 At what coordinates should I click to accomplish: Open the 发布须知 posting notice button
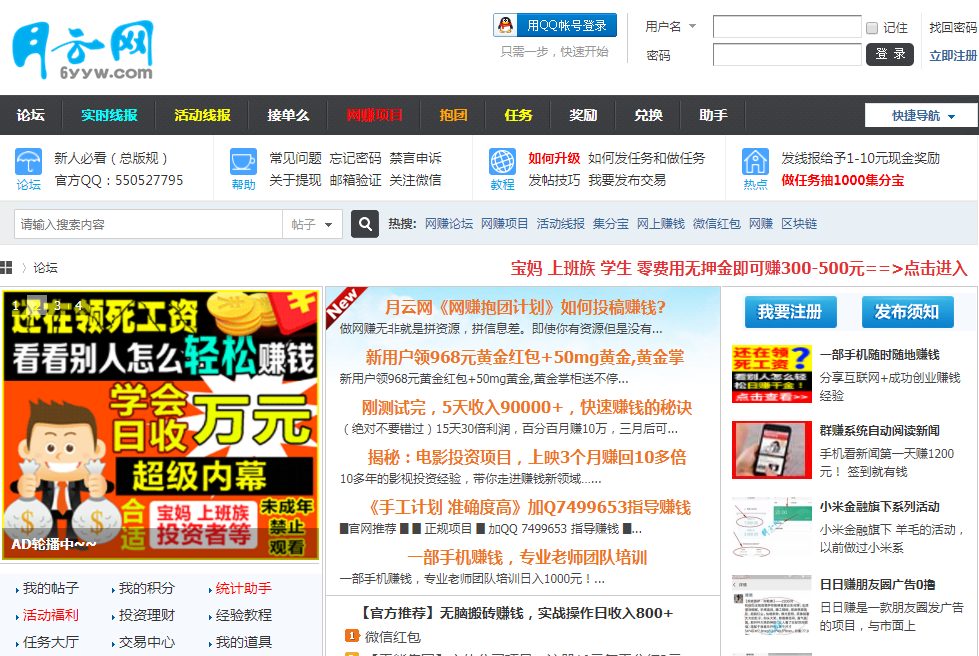pos(907,312)
